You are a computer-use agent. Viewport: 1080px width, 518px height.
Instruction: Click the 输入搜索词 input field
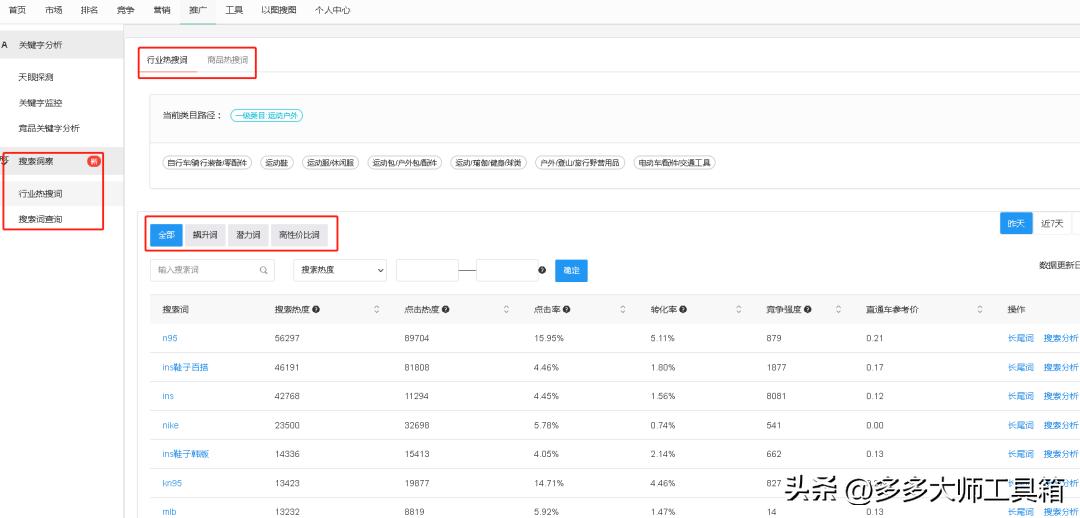pyautogui.click(x=203, y=270)
